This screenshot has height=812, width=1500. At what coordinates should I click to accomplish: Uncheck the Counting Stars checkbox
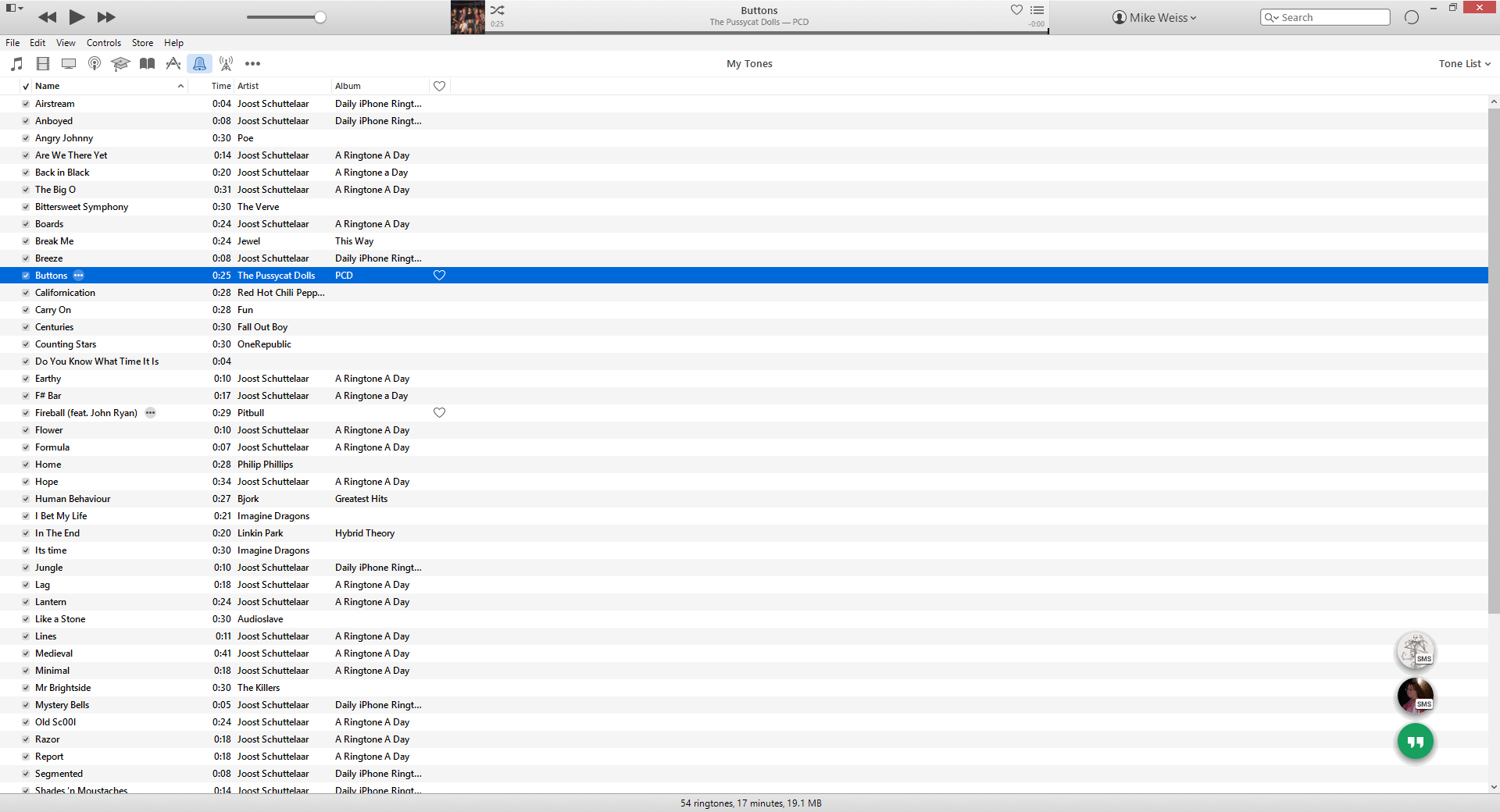(26, 344)
